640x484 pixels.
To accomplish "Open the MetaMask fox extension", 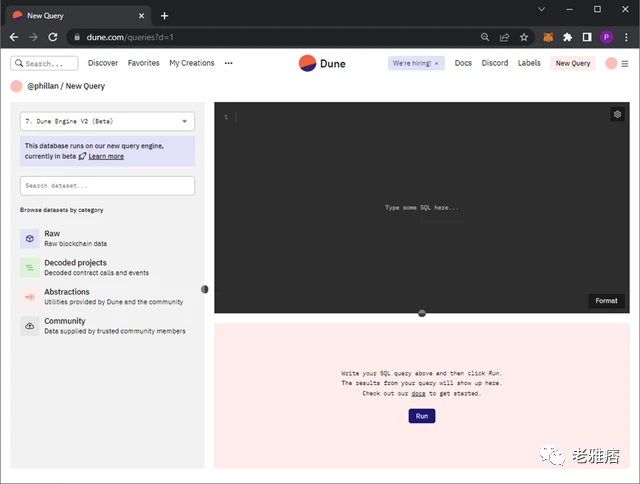I will tap(548, 37).
